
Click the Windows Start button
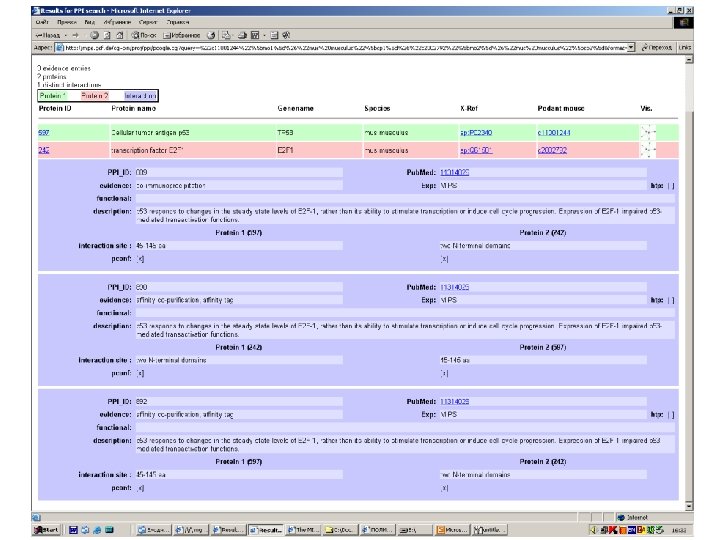click(48, 529)
